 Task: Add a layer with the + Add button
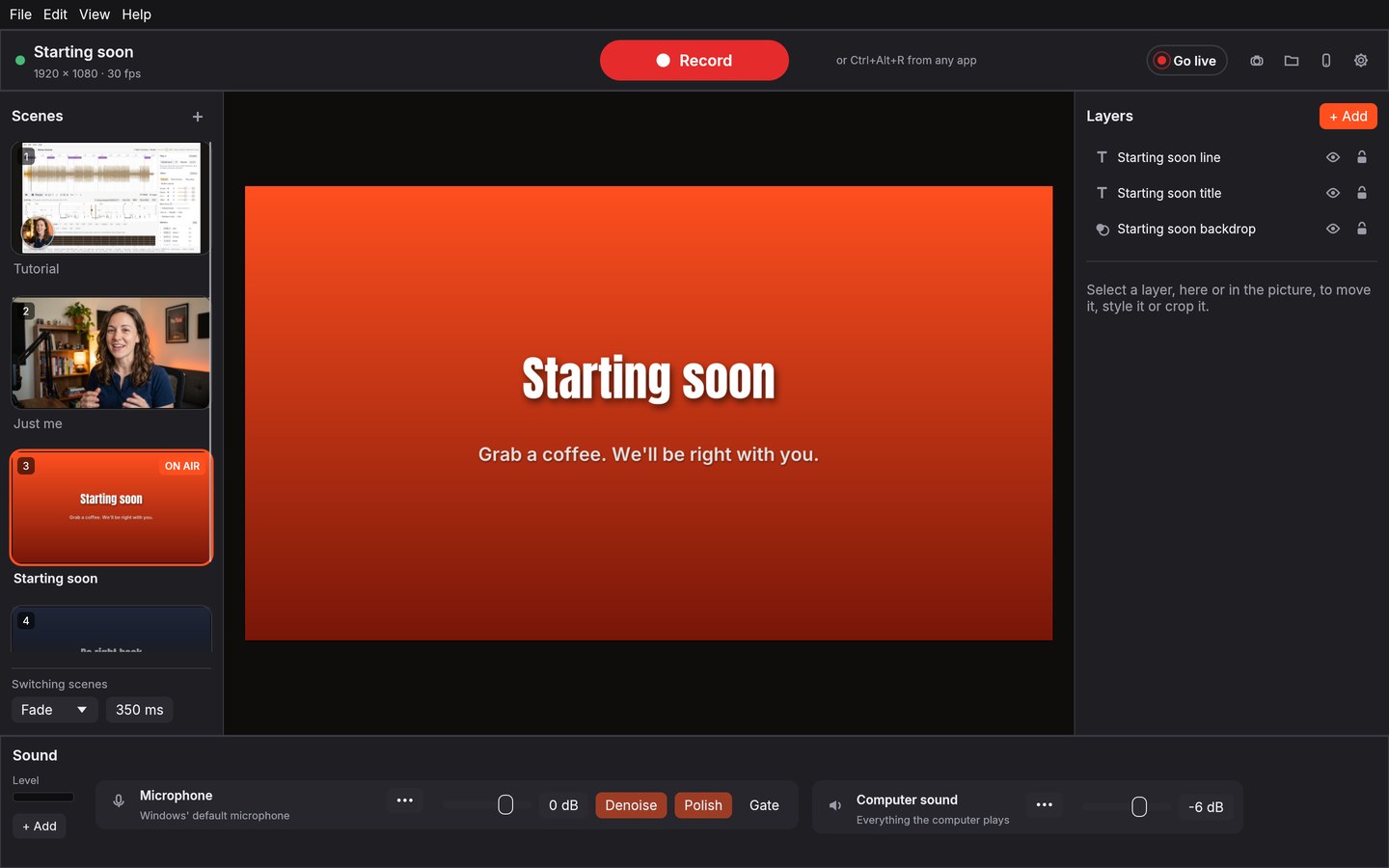1348,116
